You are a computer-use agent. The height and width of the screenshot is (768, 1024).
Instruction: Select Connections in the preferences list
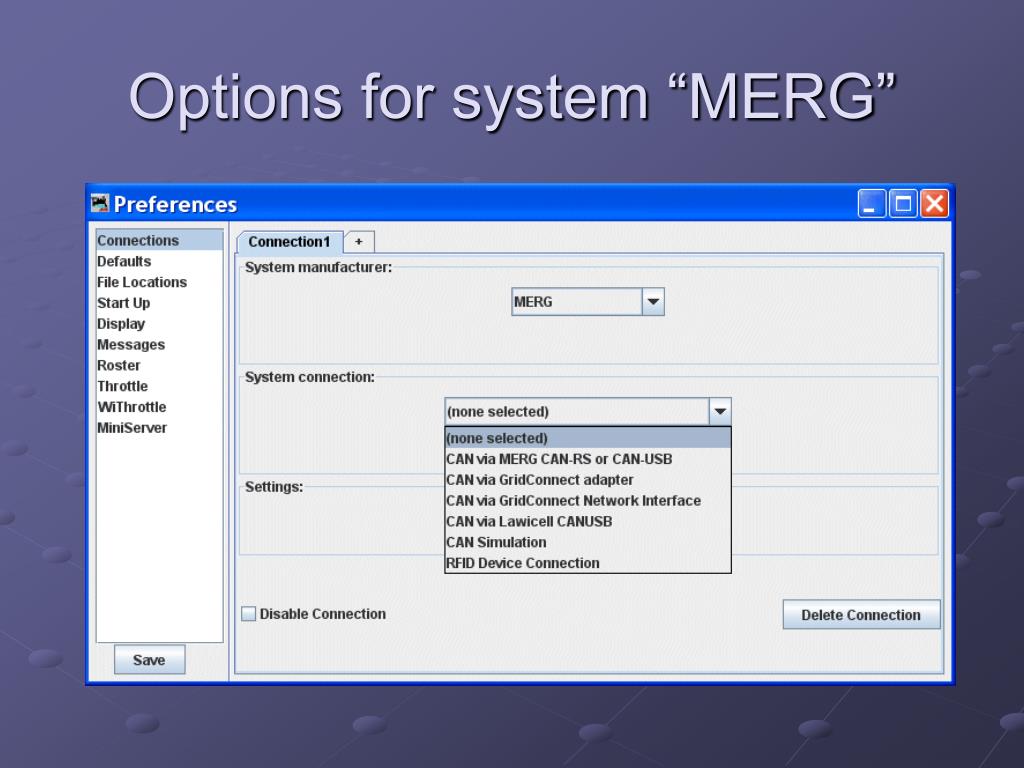(159, 240)
